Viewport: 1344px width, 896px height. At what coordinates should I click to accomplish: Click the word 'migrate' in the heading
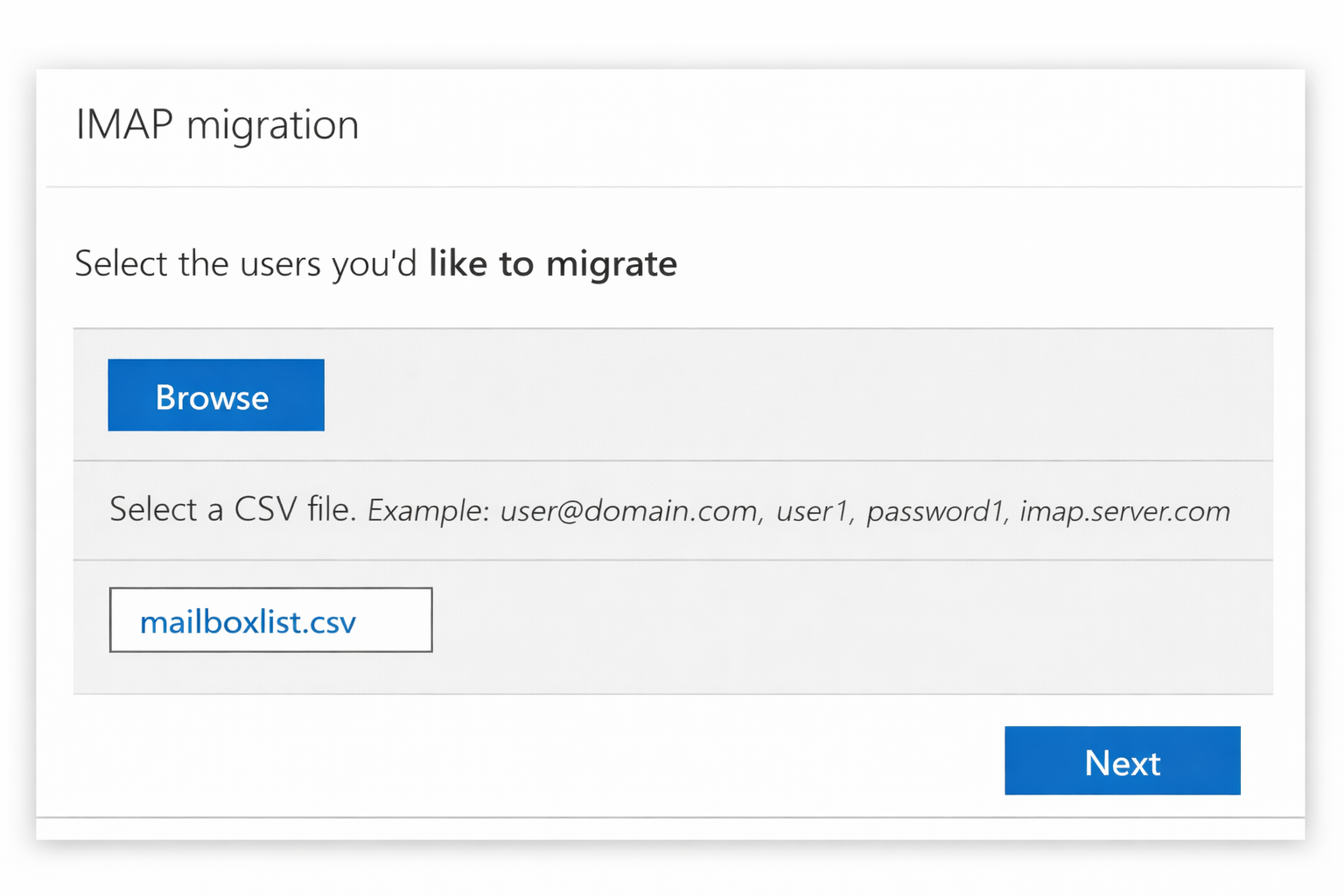(611, 263)
